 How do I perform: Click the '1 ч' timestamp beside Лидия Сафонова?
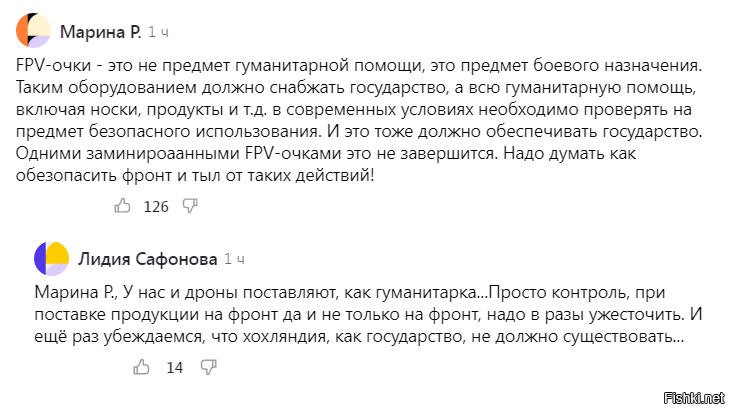point(234,259)
